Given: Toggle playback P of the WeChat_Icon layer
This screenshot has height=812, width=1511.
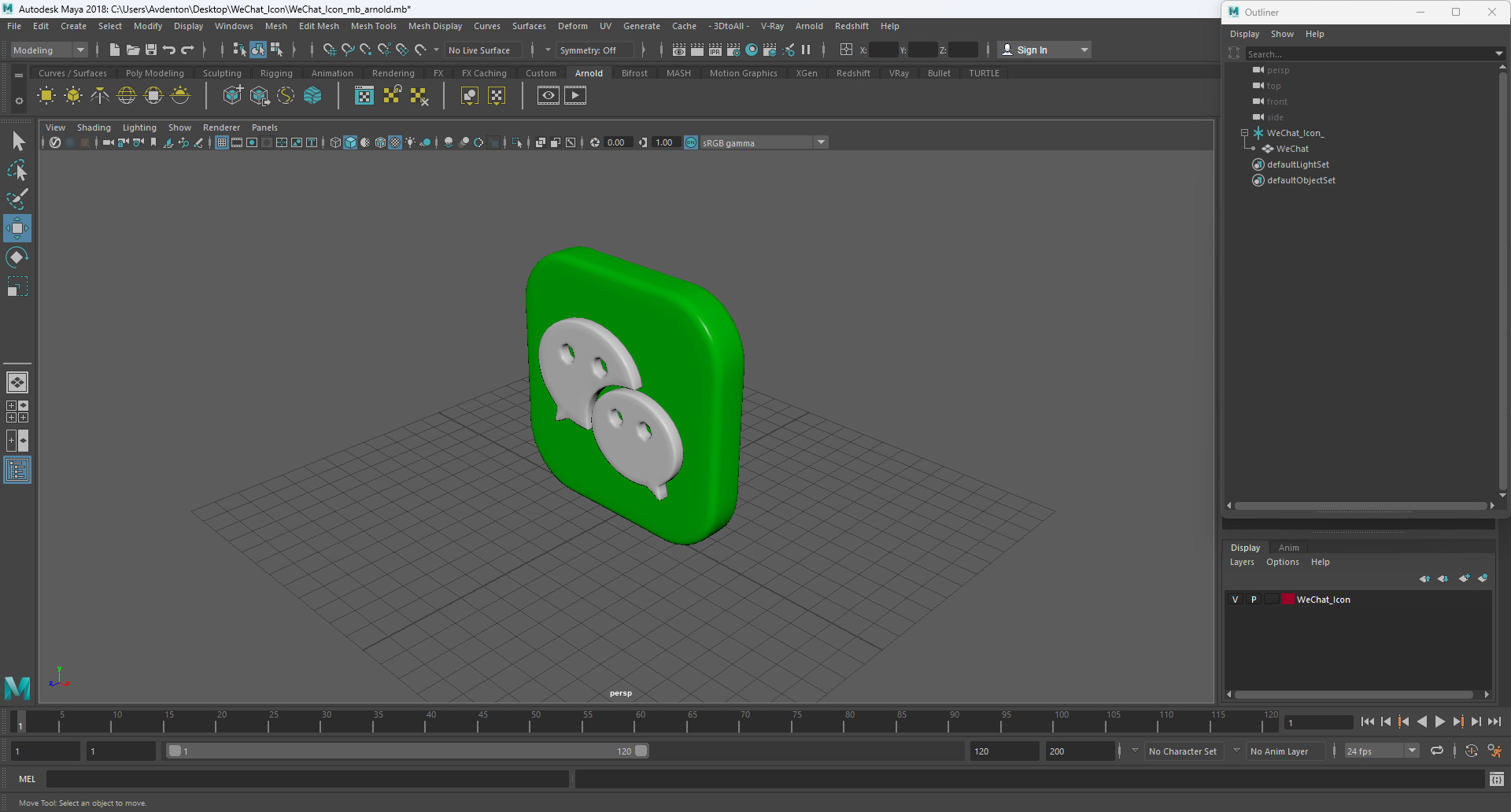Looking at the screenshot, I should [1254, 600].
